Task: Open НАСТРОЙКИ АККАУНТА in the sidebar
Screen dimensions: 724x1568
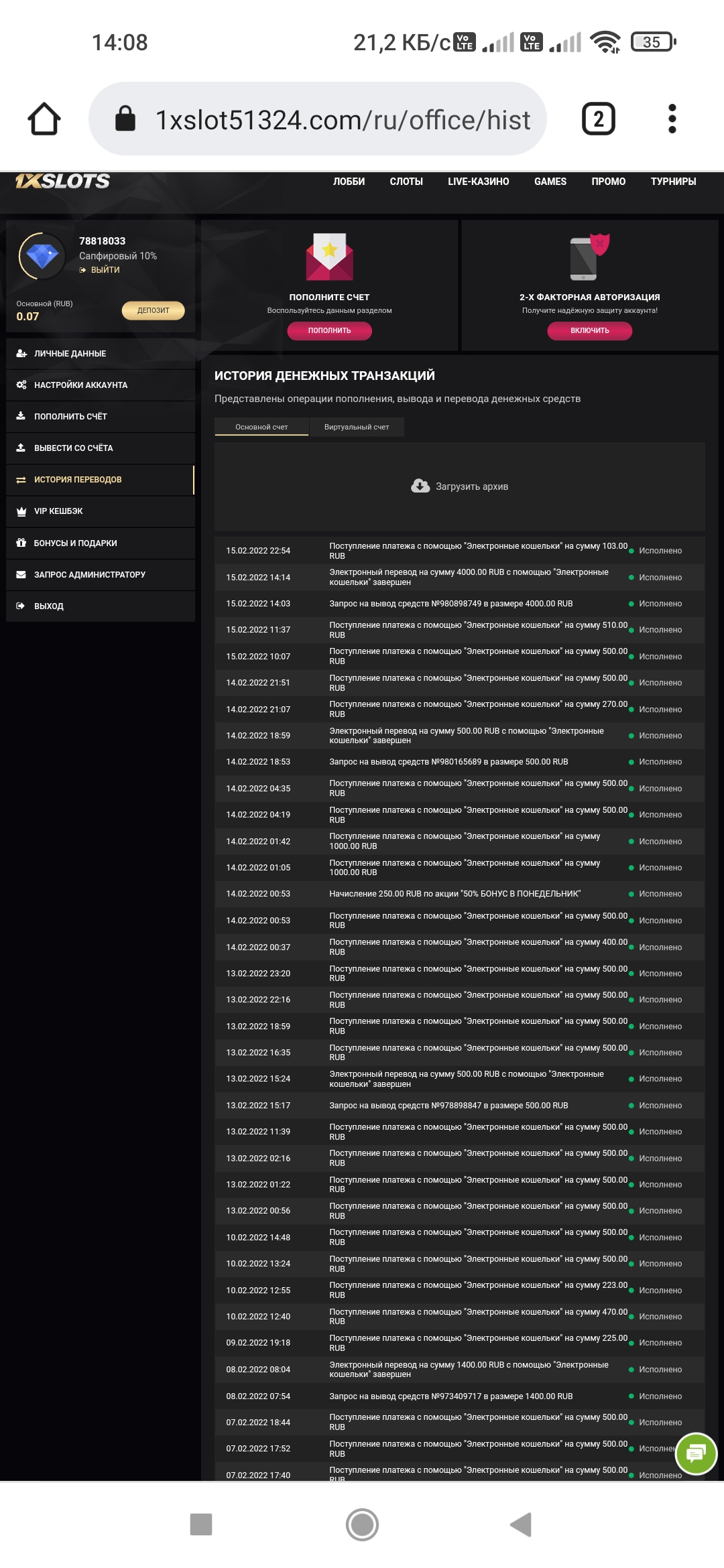Action: (x=101, y=385)
